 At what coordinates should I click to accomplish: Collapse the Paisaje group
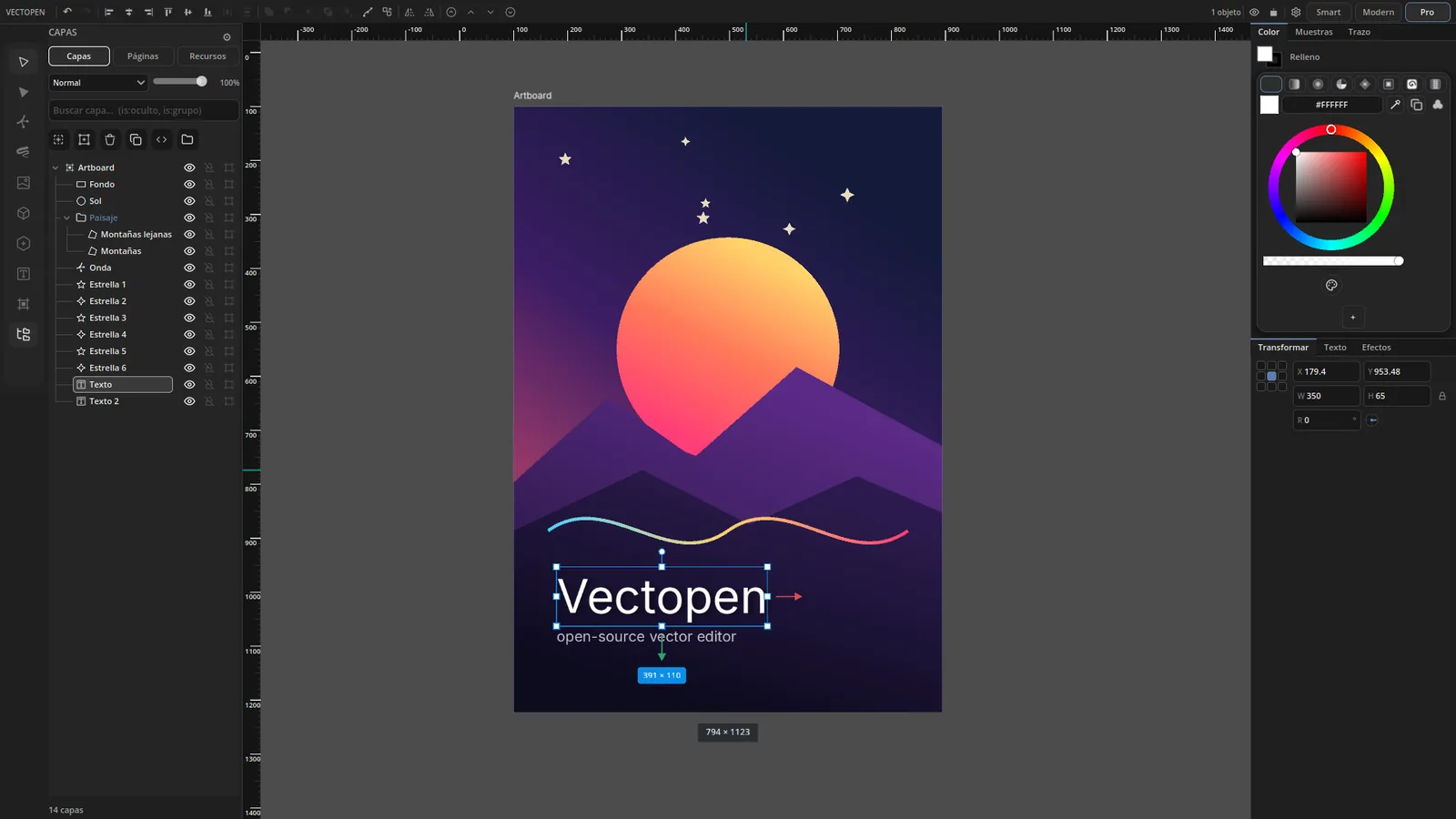(67, 217)
